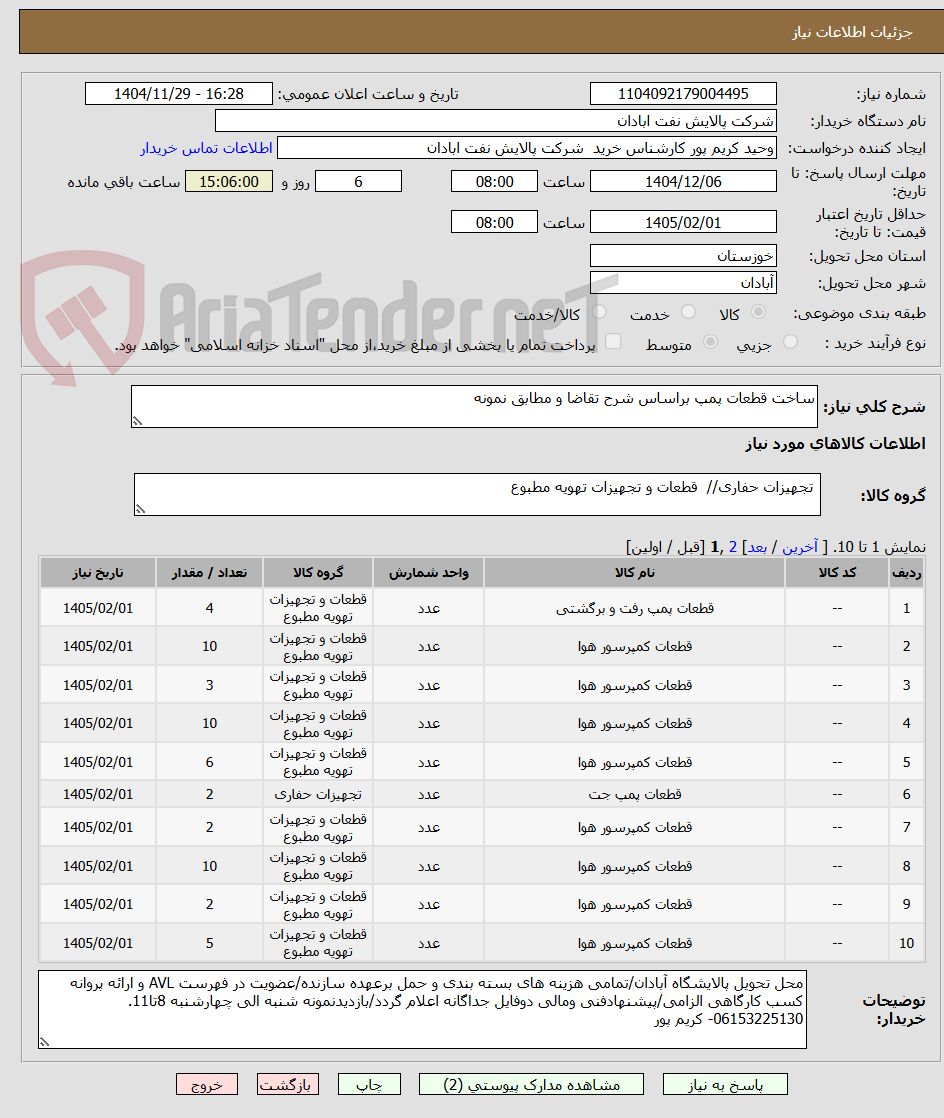This screenshot has width=944, height=1118.
Task: Select the کالا/خدمت radio button
Action: click(x=599, y=312)
